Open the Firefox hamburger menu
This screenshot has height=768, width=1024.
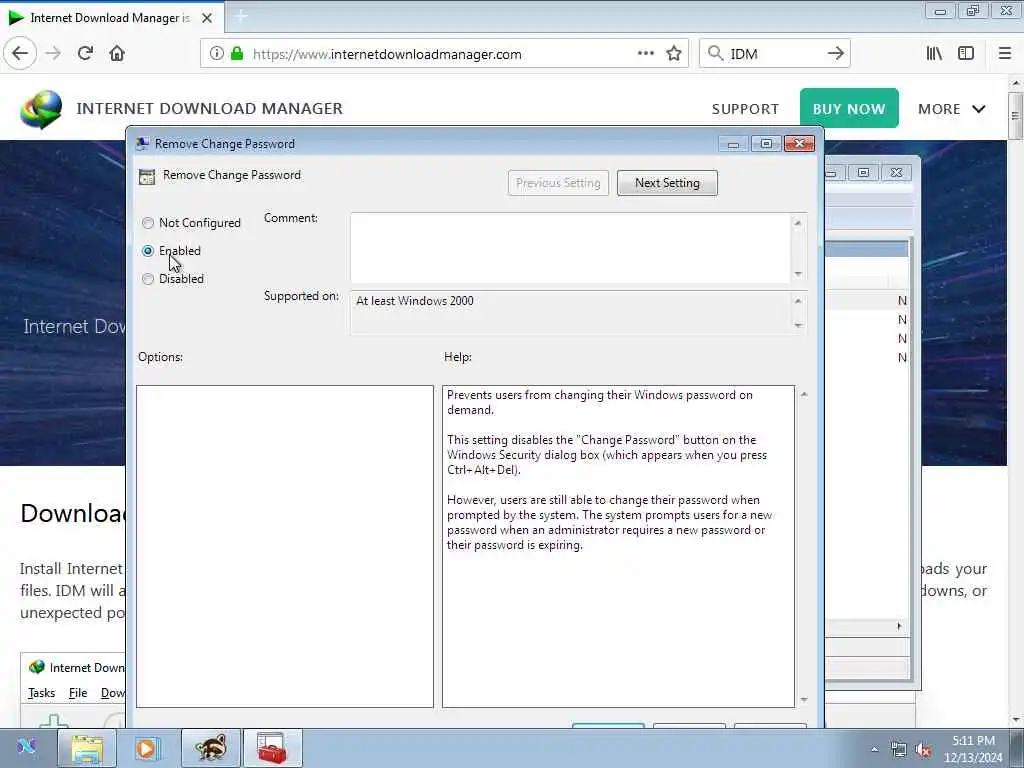tap(1005, 54)
